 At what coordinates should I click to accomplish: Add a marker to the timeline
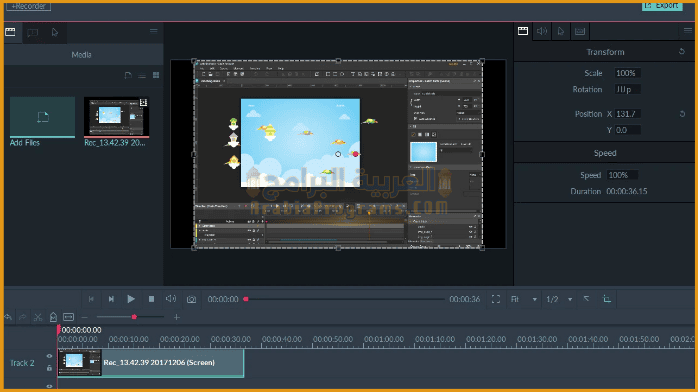[x=53, y=317]
